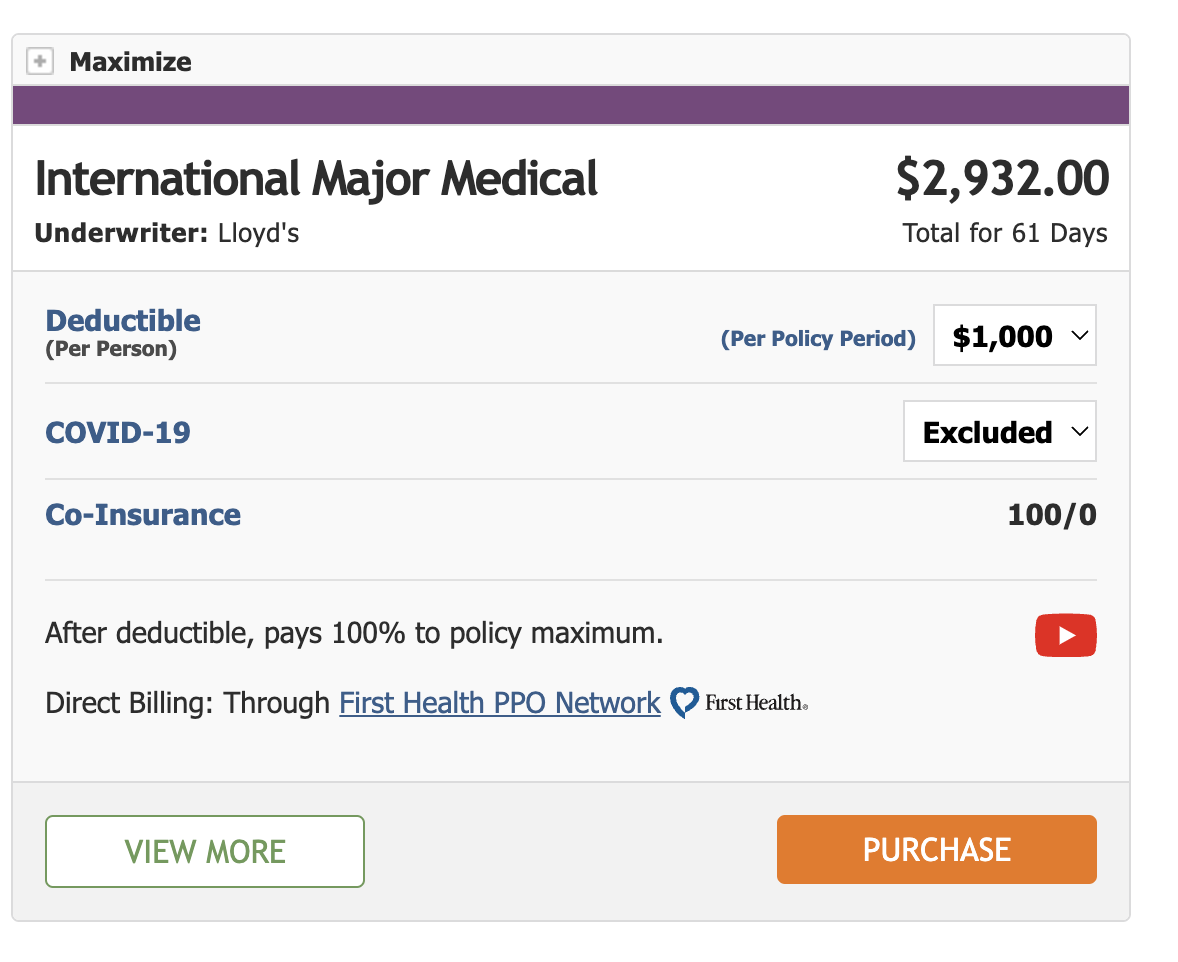1178x962 pixels.
Task: Click the $2,932.00 total price
Action: 1002,179
